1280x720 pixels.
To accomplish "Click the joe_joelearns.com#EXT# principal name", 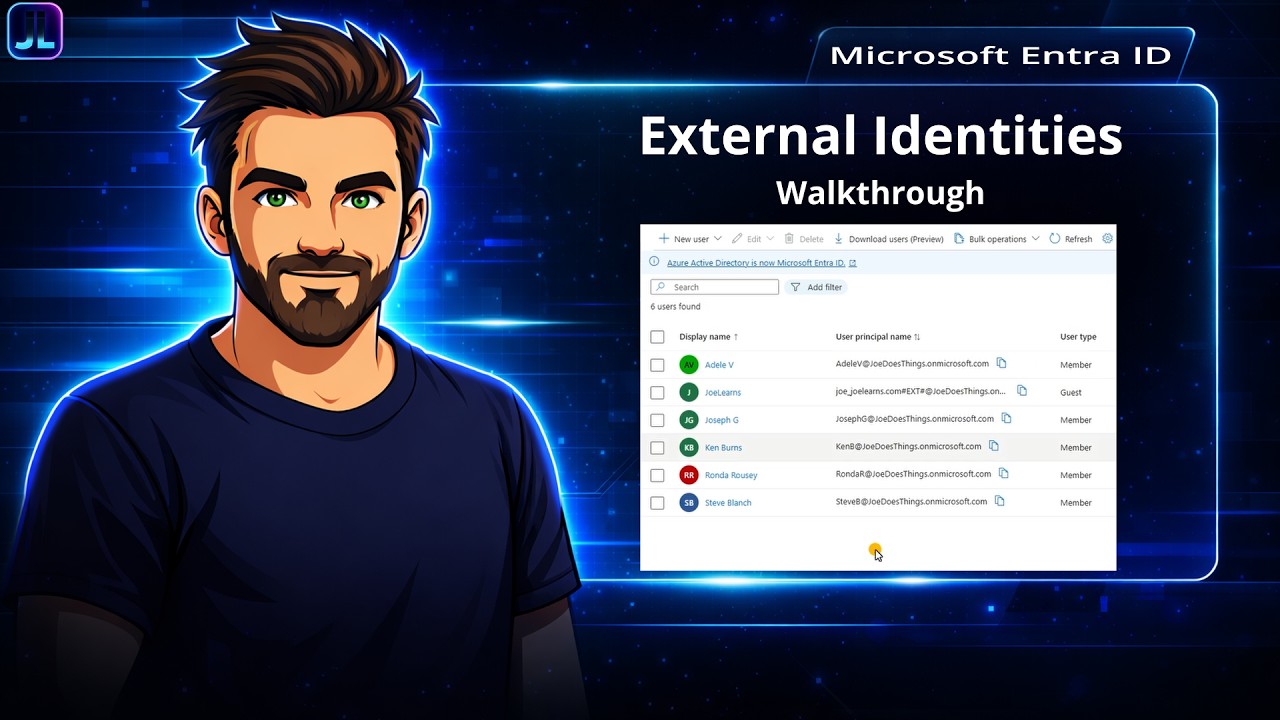I will [x=921, y=391].
